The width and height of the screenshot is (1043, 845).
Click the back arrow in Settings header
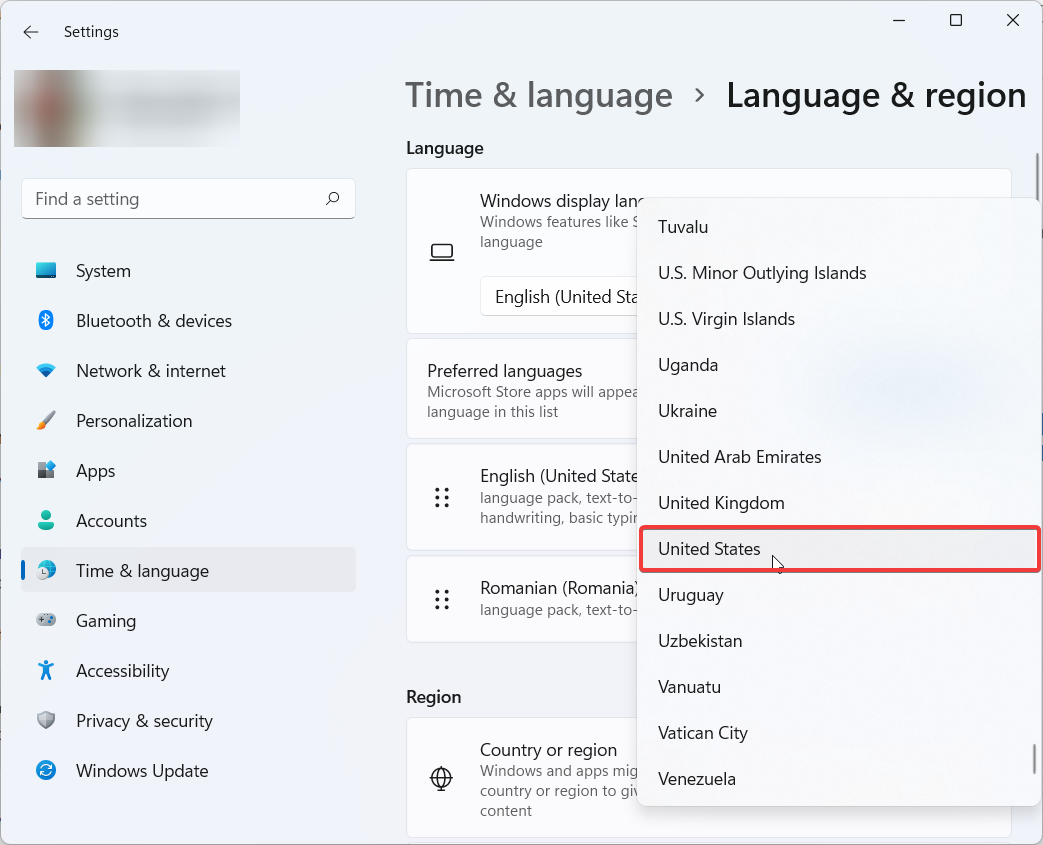click(x=31, y=32)
